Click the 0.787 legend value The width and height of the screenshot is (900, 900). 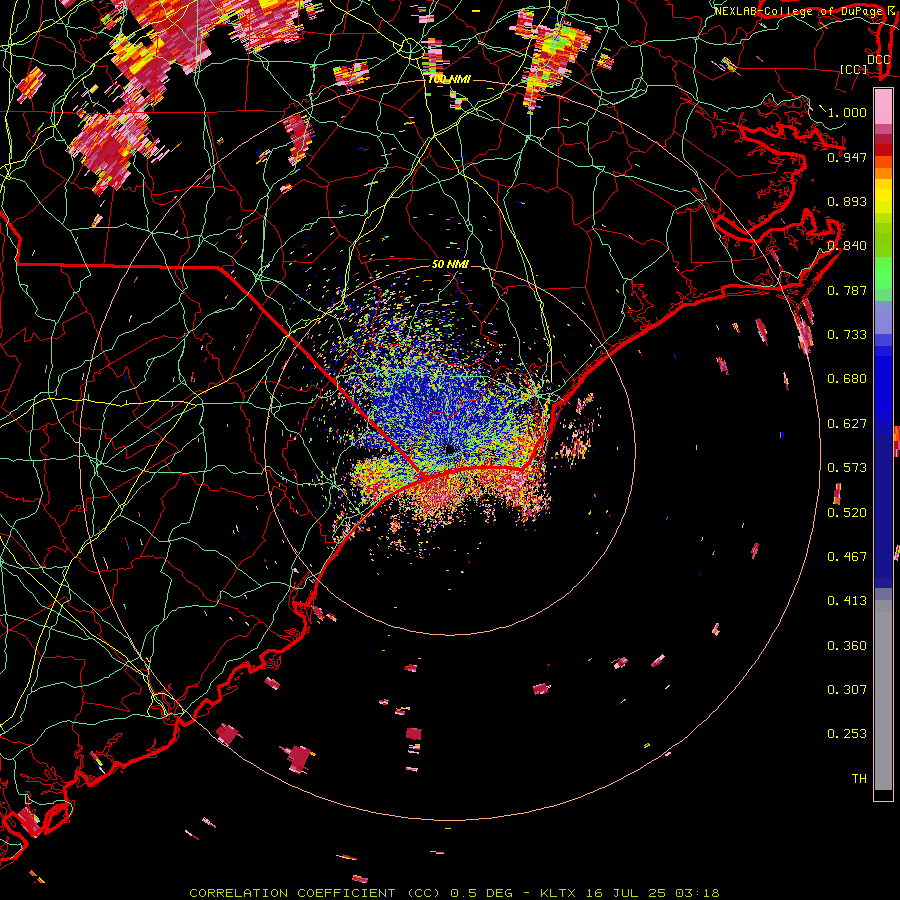847,290
